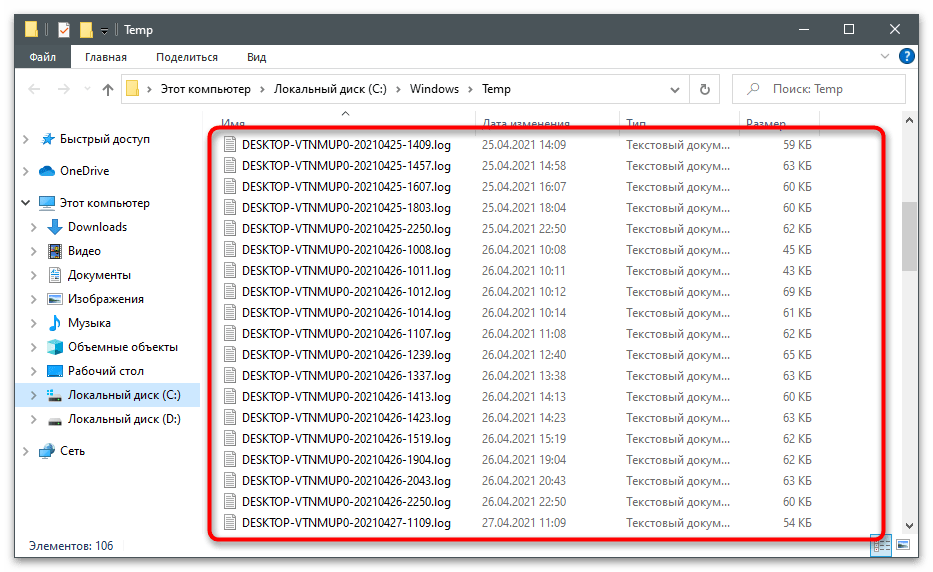Click Этот компьютер in the address bar
The width and height of the screenshot is (933, 572).
tap(206, 89)
